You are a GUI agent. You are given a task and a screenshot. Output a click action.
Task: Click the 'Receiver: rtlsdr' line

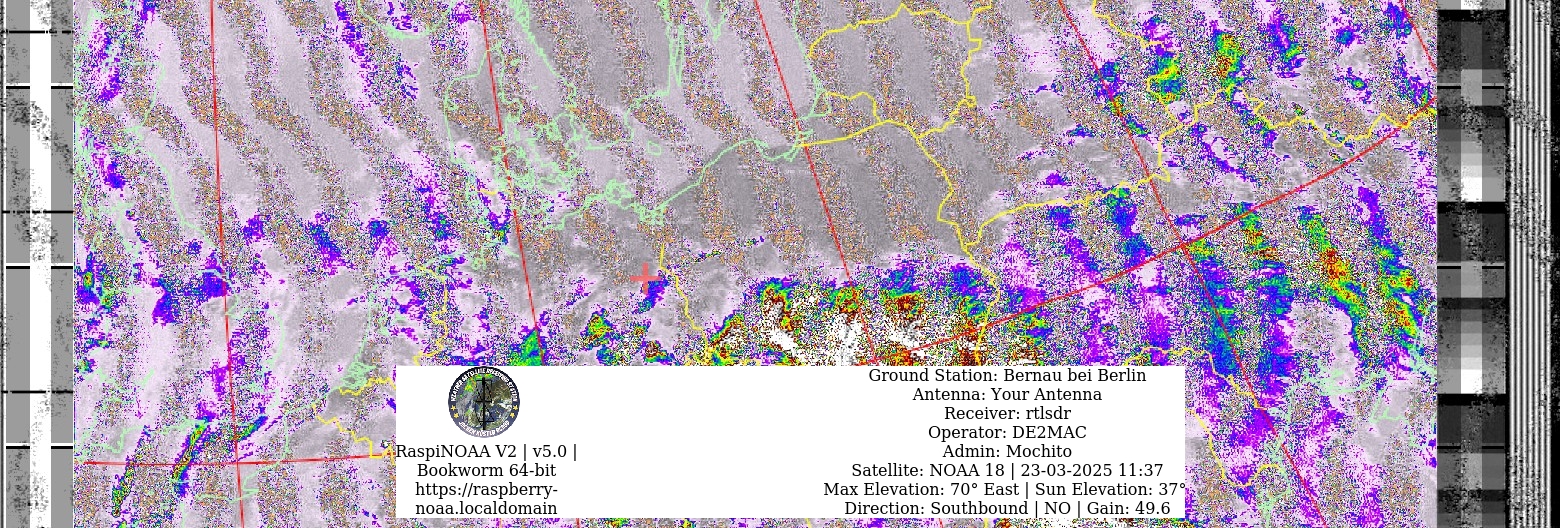[1007, 414]
